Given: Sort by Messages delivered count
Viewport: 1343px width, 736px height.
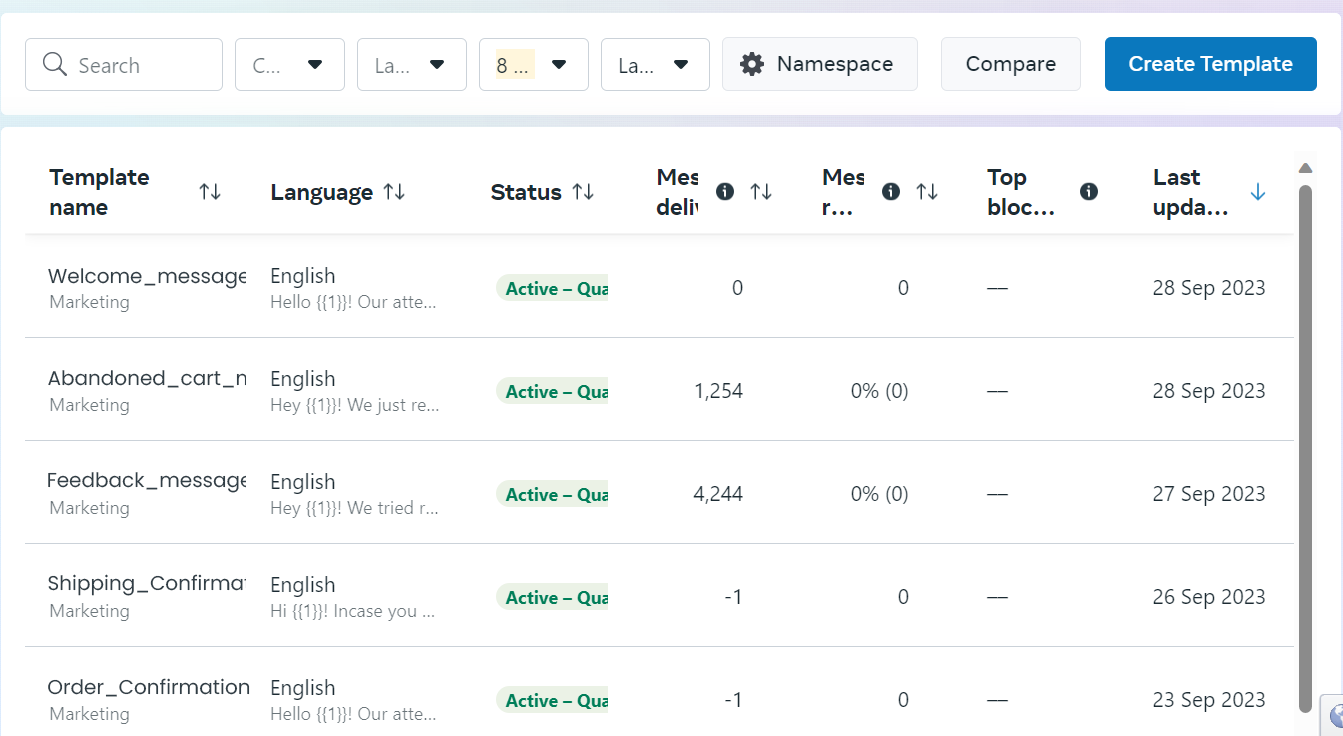Looking at the screenshot, I should point(762,191).
